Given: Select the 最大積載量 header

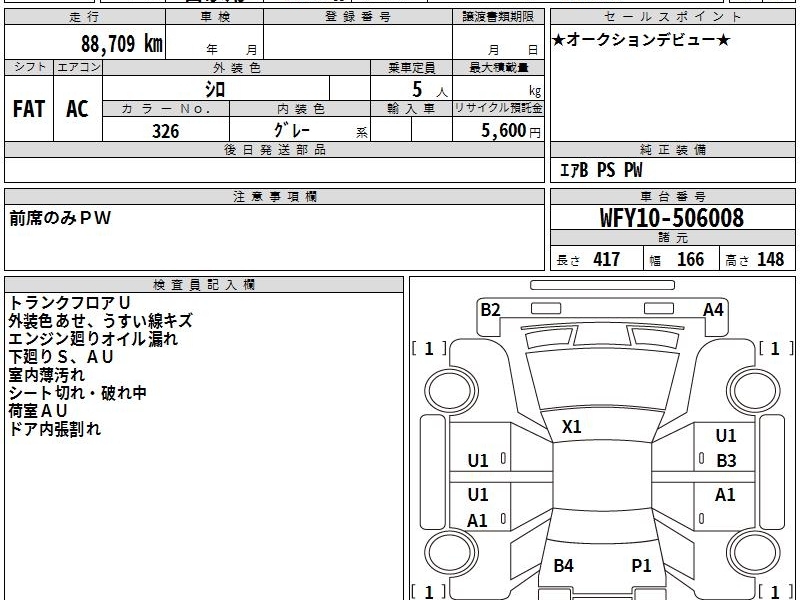Looking at the screenshot, I should click(498, 67).
